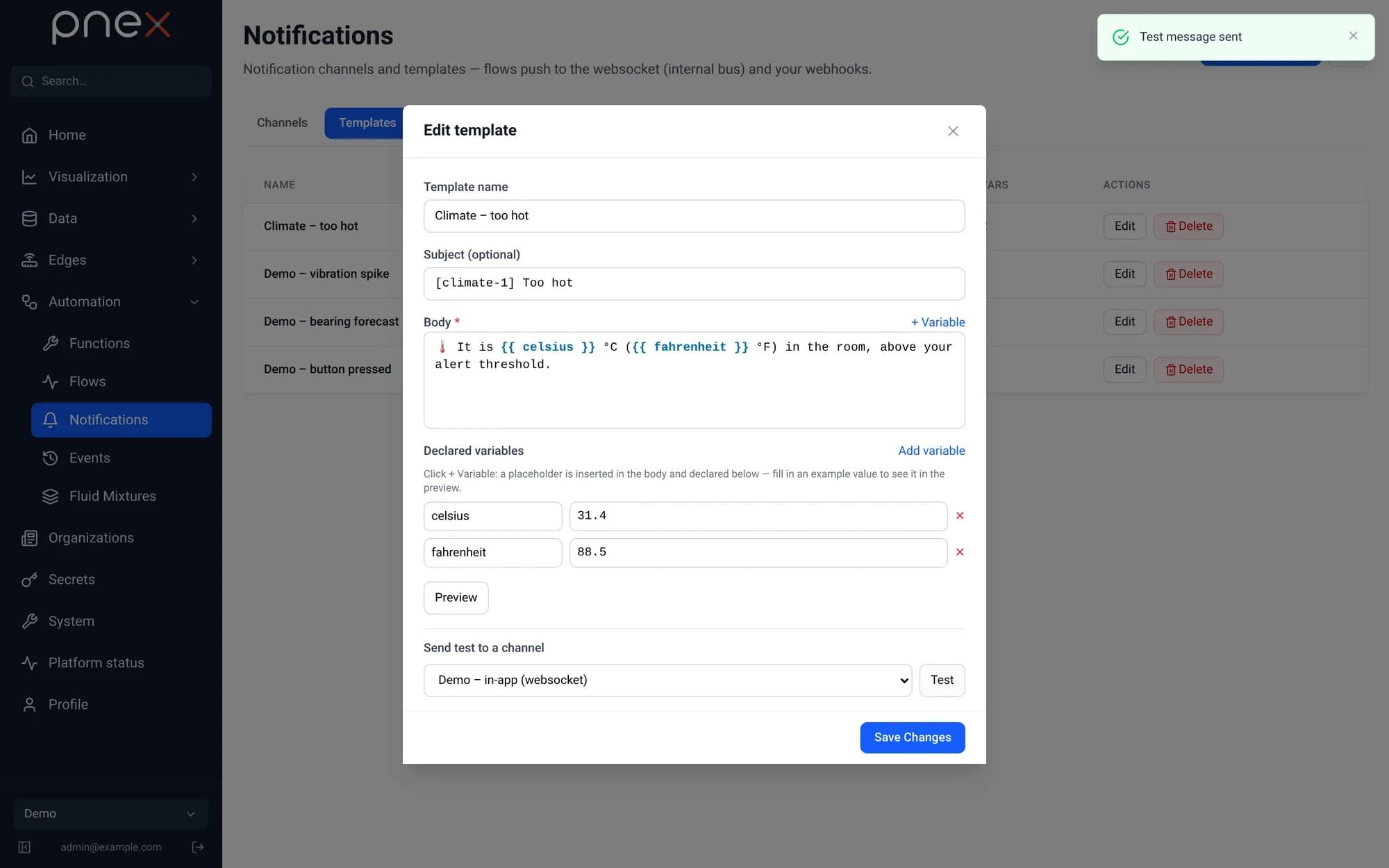Image resolution: width=1389 pixels, height=868 pixels.
Task: Click the Functions wrench icon
Action: pos(50,344)
